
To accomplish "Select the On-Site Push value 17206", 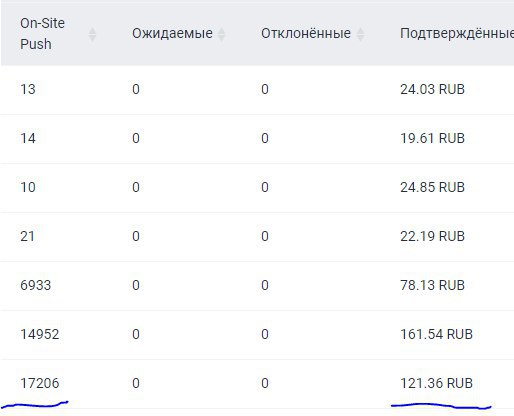I will point(40,383).
